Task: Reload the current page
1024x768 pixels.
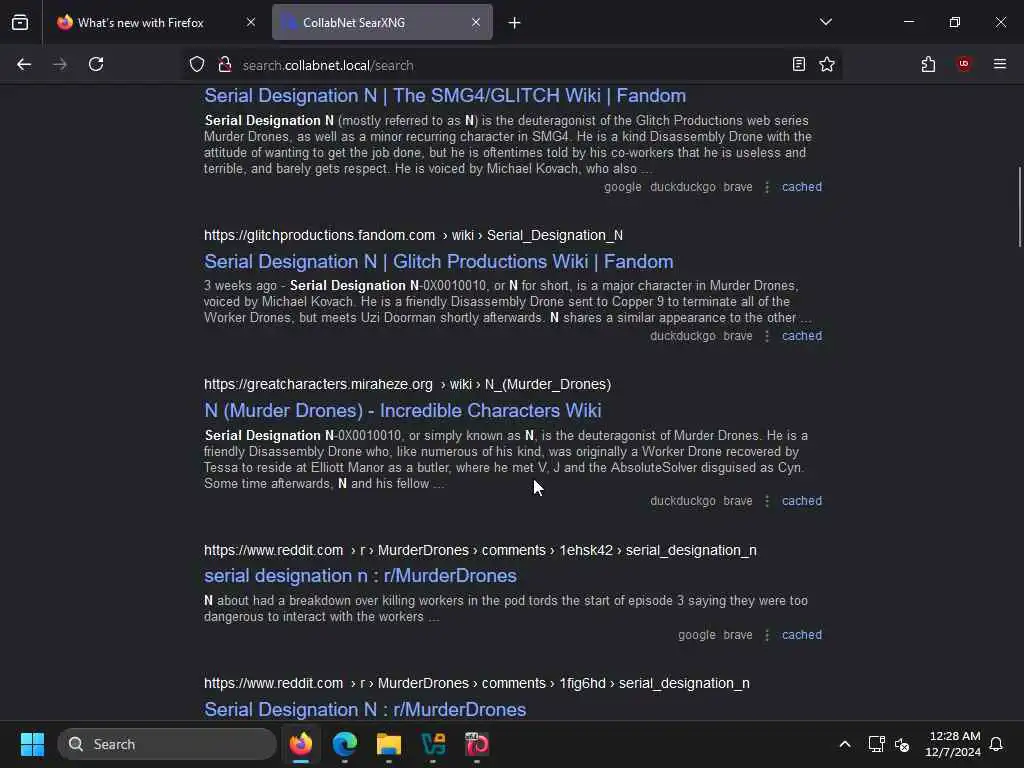Action: click(x=96, y=64)
